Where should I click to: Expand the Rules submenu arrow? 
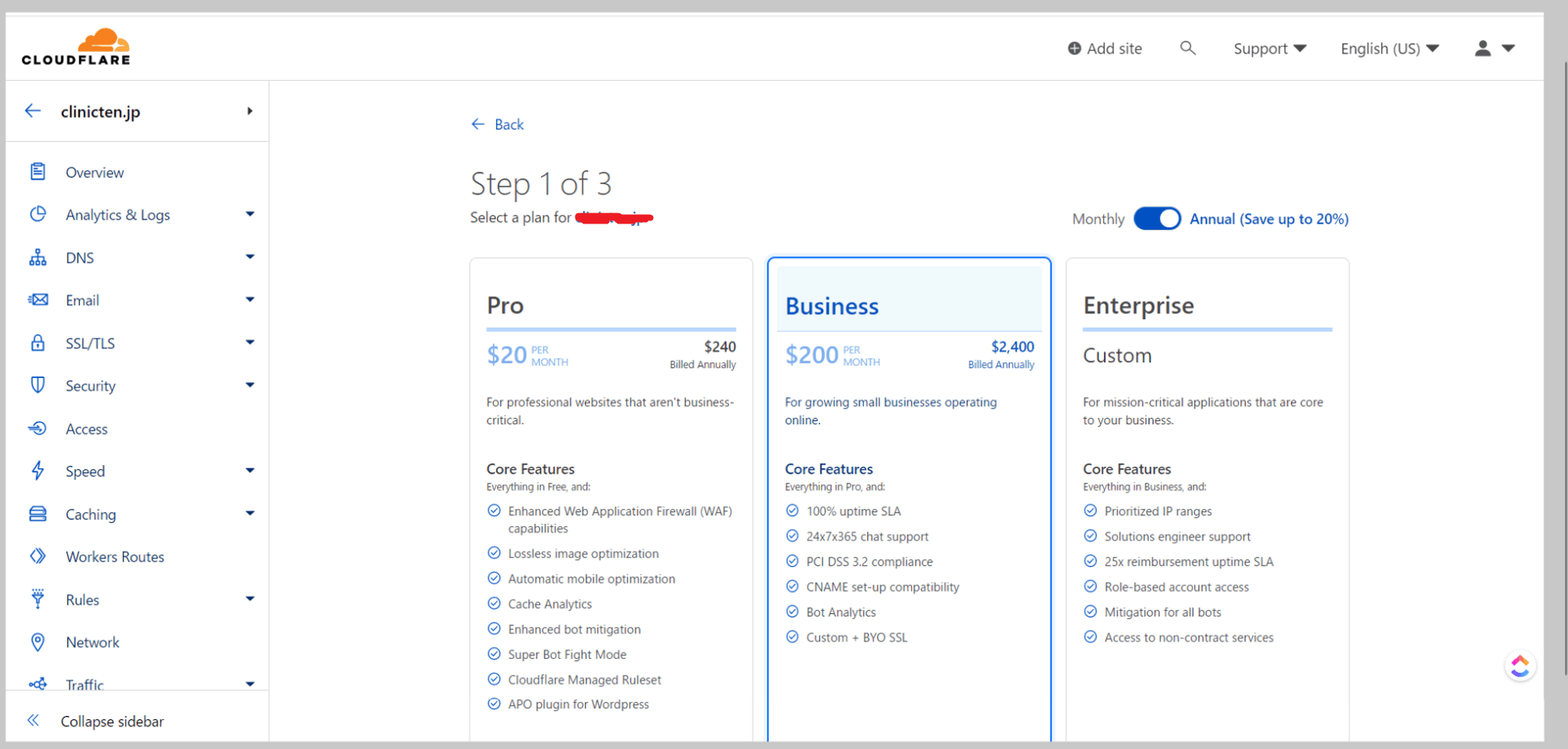pos(250,599)
